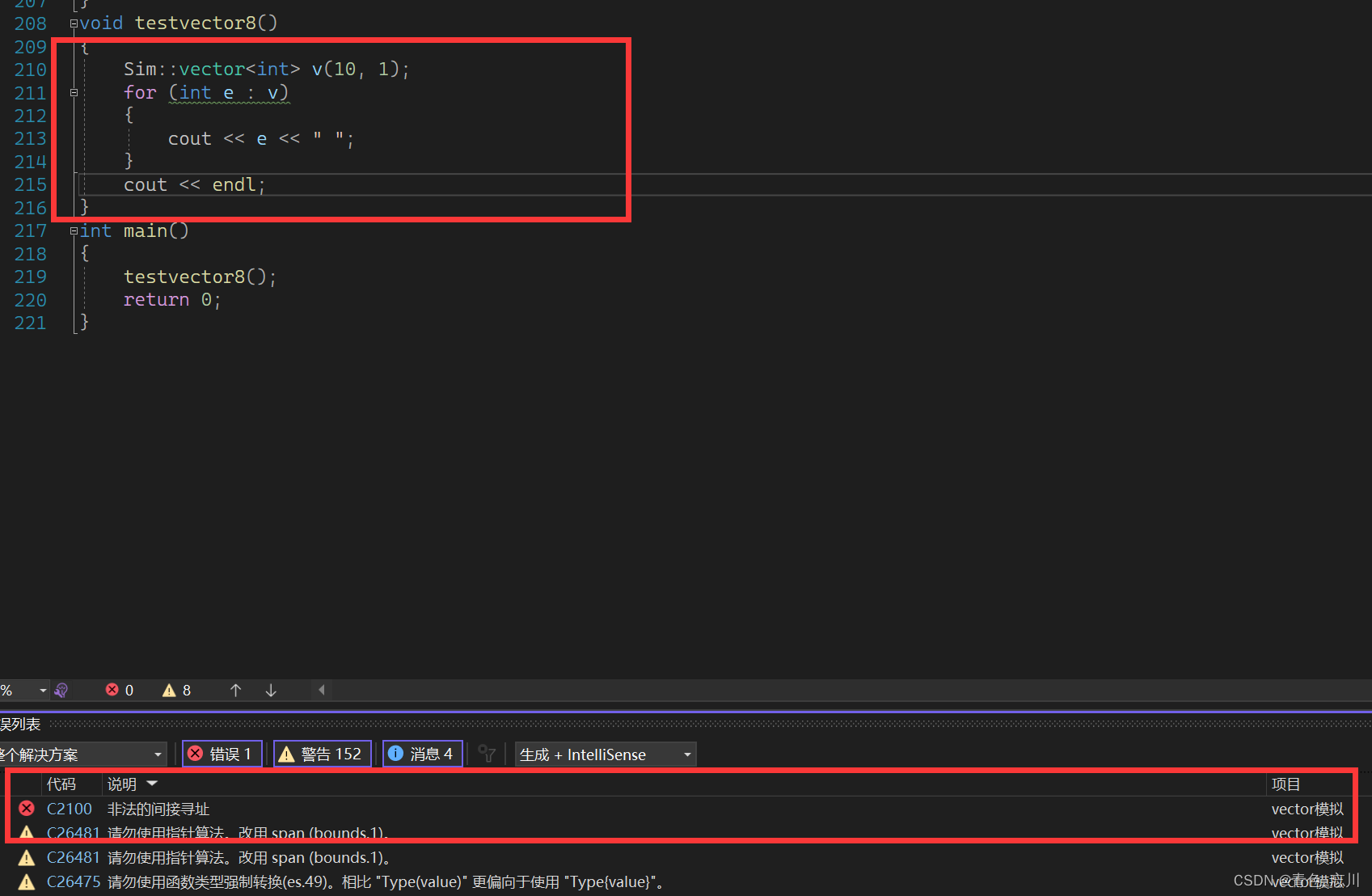Click horizontal scrollbar left arrow

pyautogui.click(x=322, y=690)
